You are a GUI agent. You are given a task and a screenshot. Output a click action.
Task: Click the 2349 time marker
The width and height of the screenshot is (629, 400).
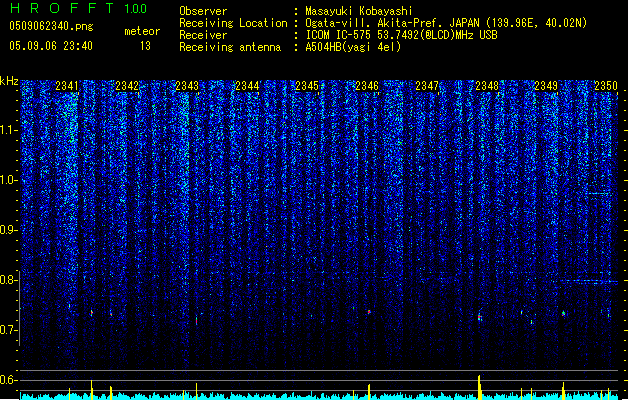tap(546, 86)
